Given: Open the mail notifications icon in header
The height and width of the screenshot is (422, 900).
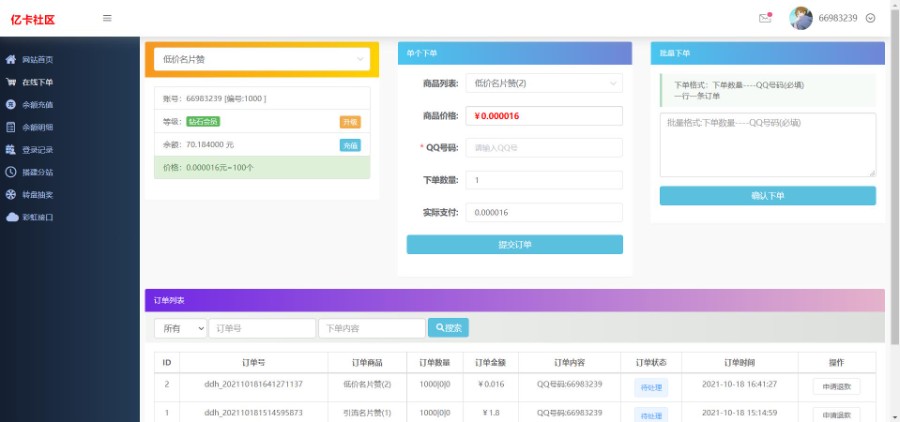Looking at the screenshot, I should click(765, 18).
